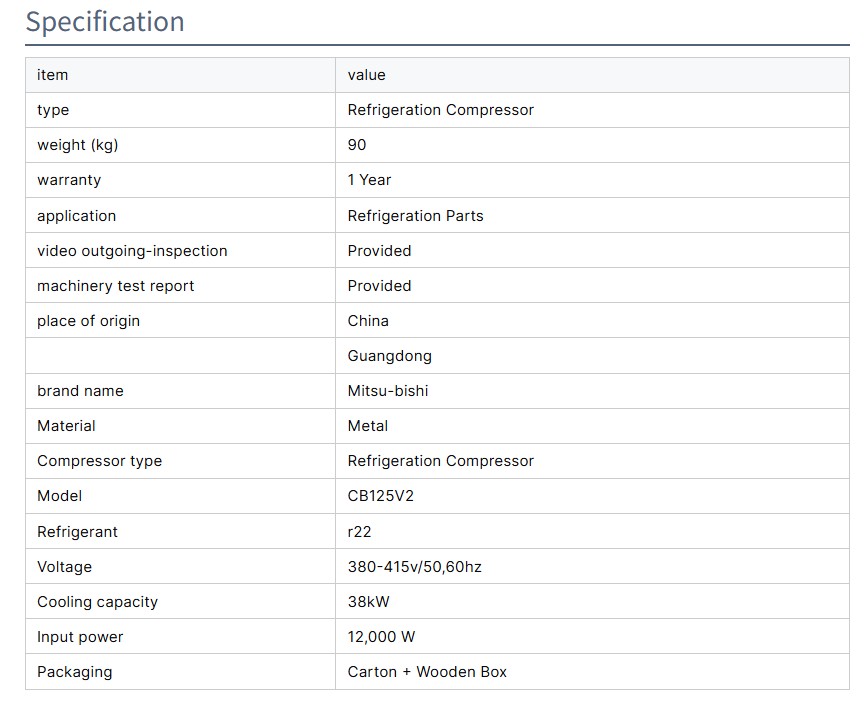867x709 pixels.
Task: Click the Specification heading
Action: pos(105,22)
